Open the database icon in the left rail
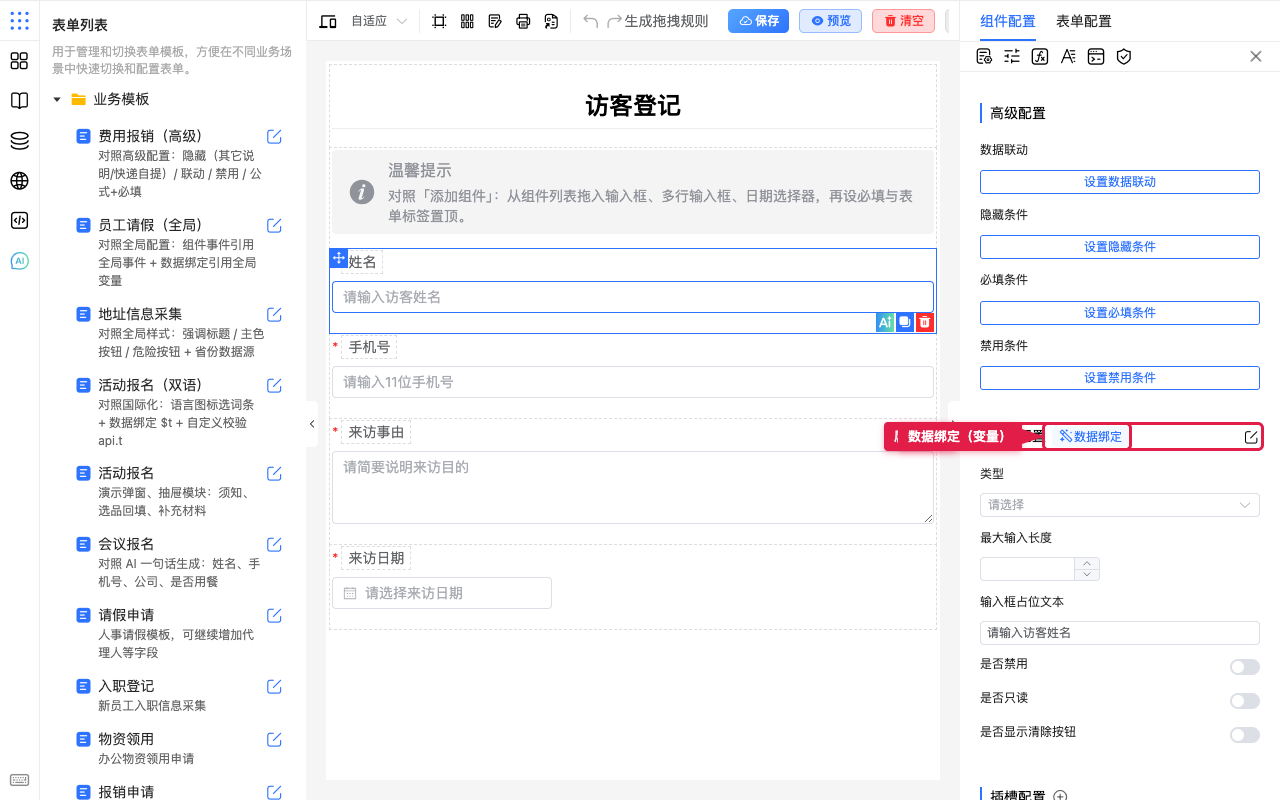This screenshot has width=1280, height=800. [19, 141]
